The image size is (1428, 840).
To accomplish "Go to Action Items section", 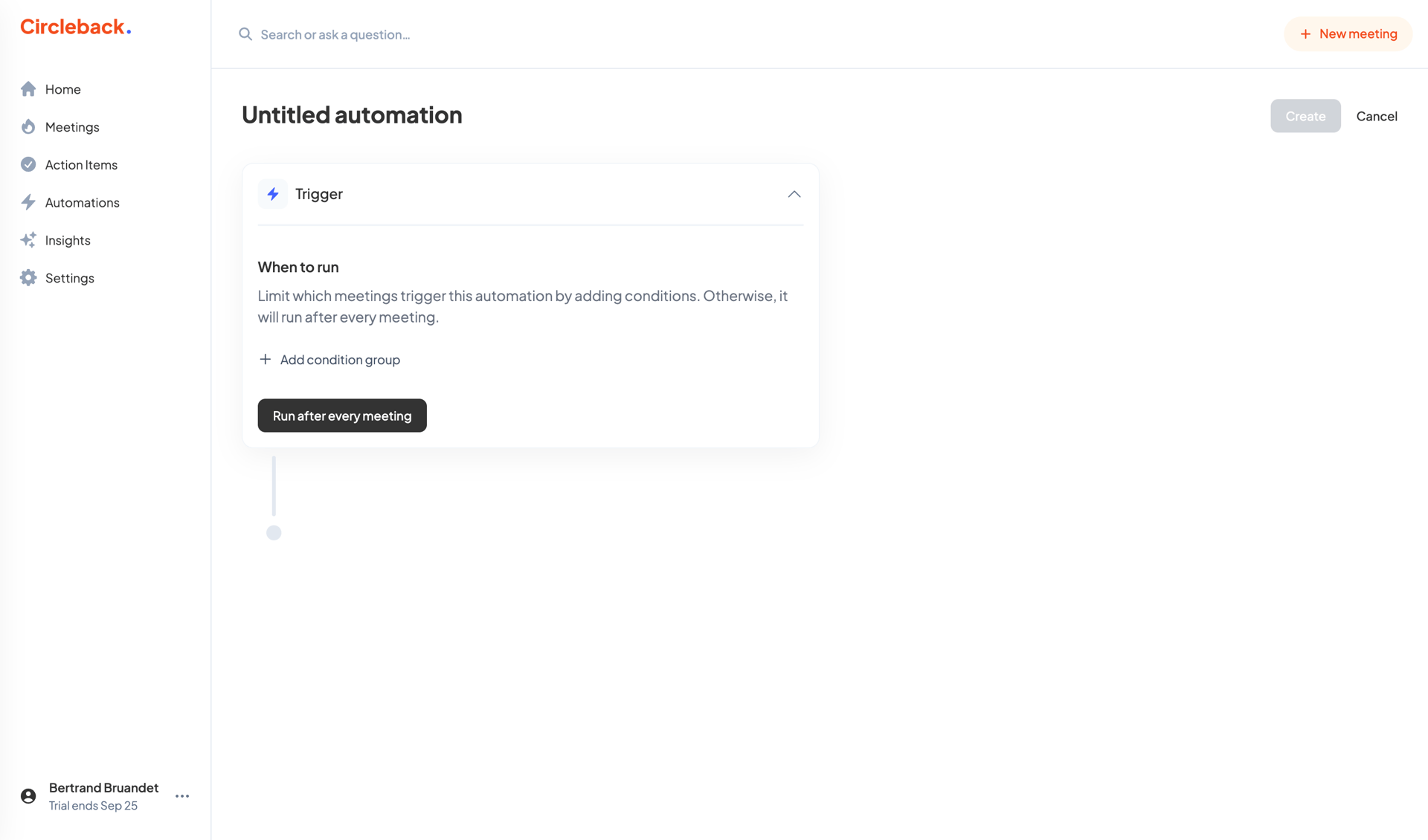I will point(81,164).
